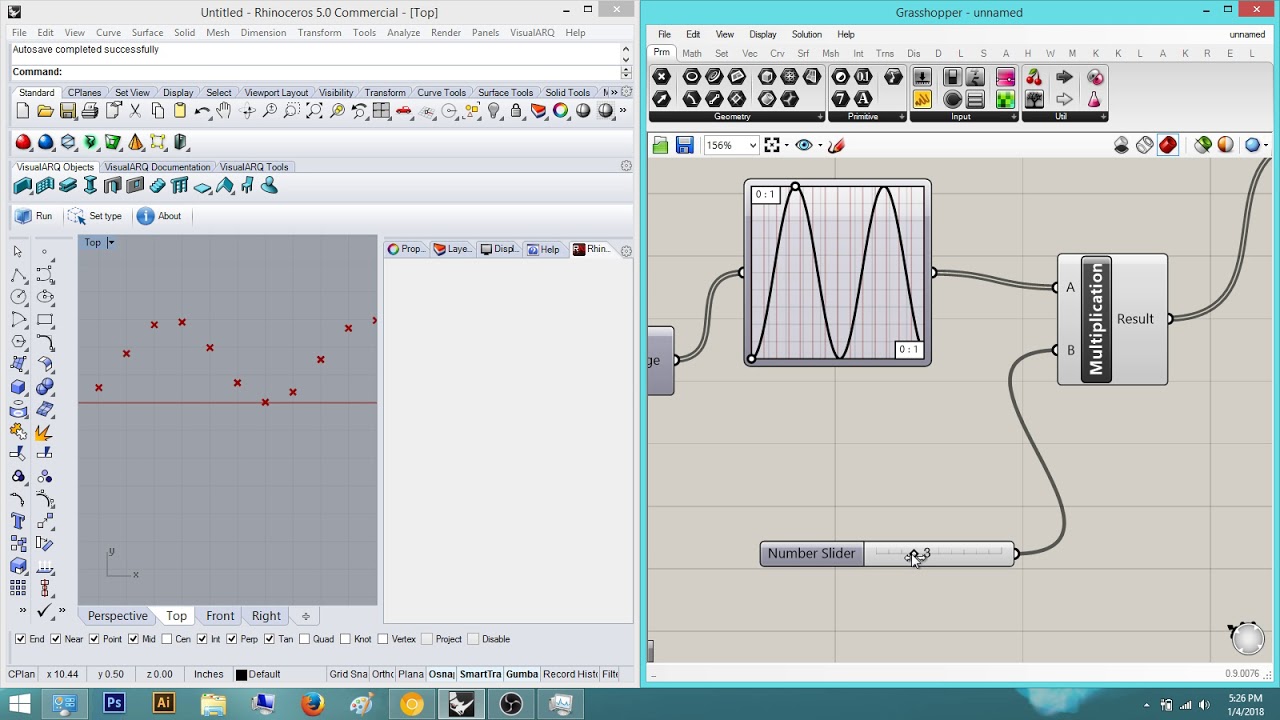
Task: Click the New file icon in Rhino toolbar
Action: click(23, 111)
